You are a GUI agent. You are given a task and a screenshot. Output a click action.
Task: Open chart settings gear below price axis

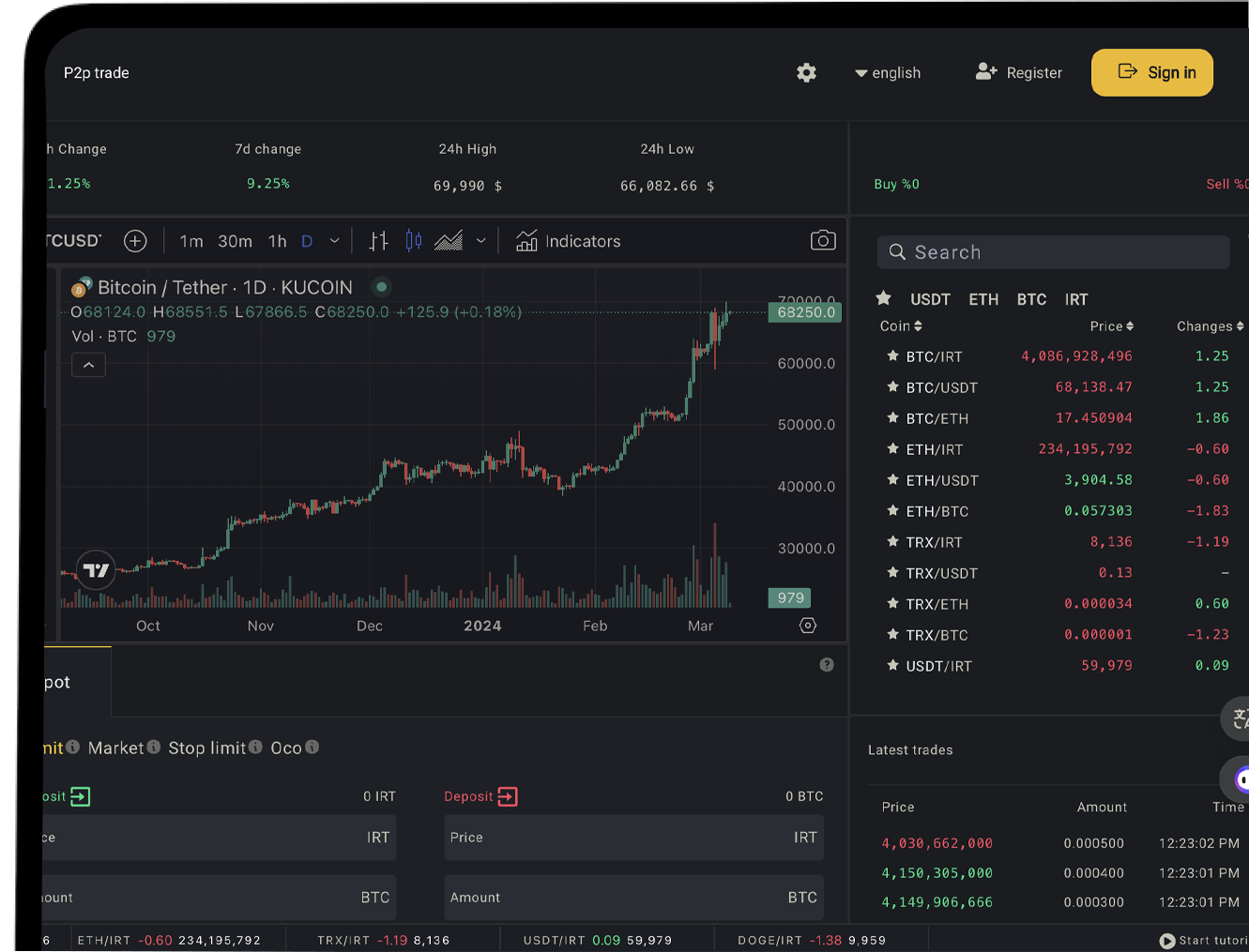tap(807, 626)
